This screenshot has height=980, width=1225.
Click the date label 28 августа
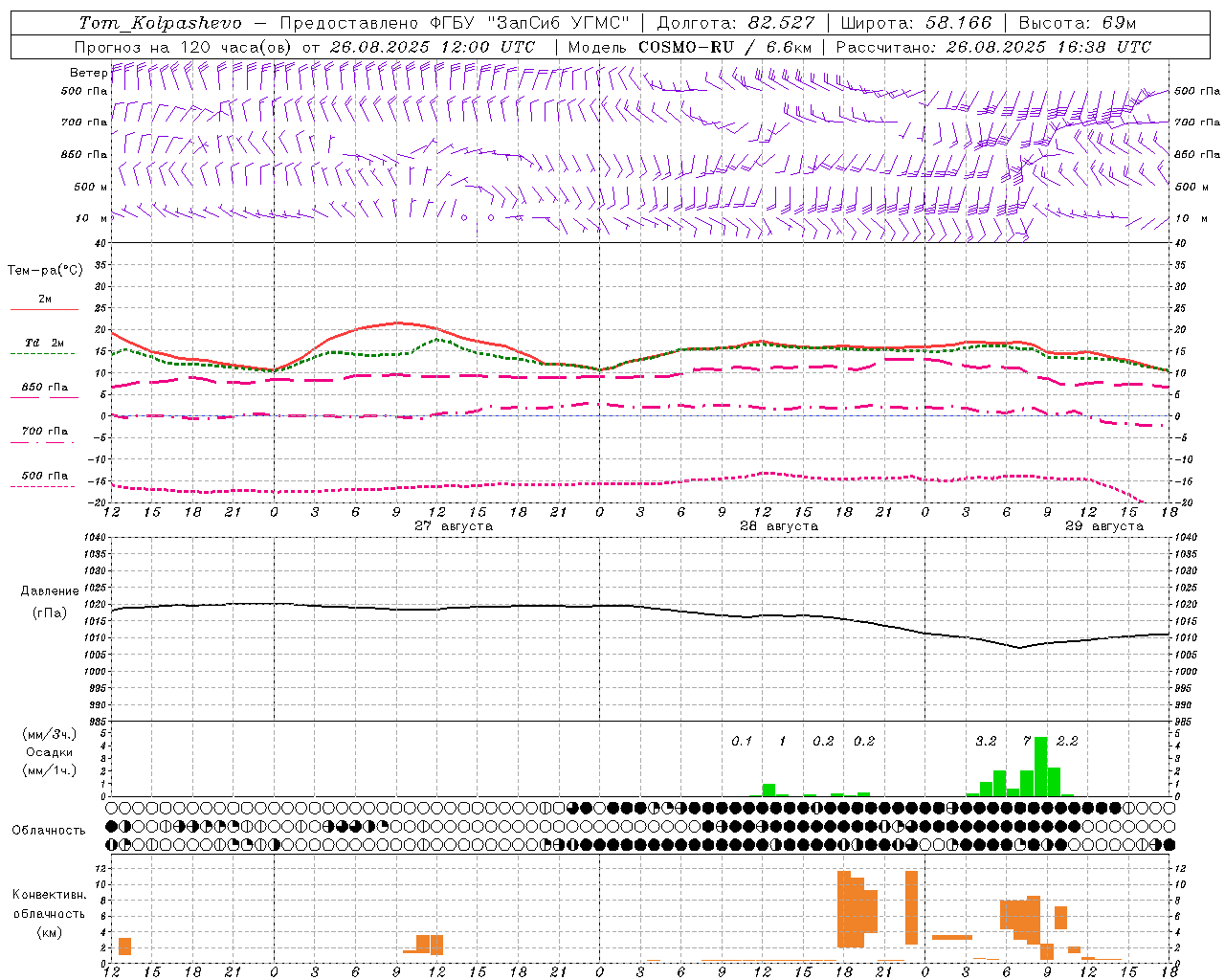coord(779,526)
